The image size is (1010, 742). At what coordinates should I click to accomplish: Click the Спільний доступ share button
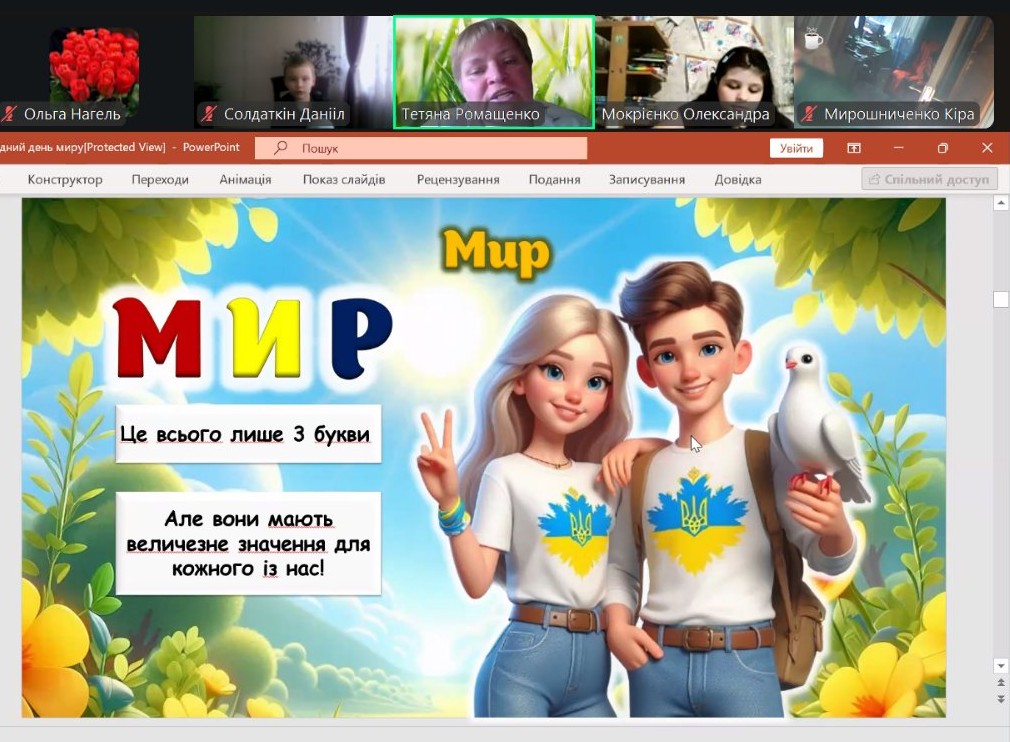click(929, 179)
